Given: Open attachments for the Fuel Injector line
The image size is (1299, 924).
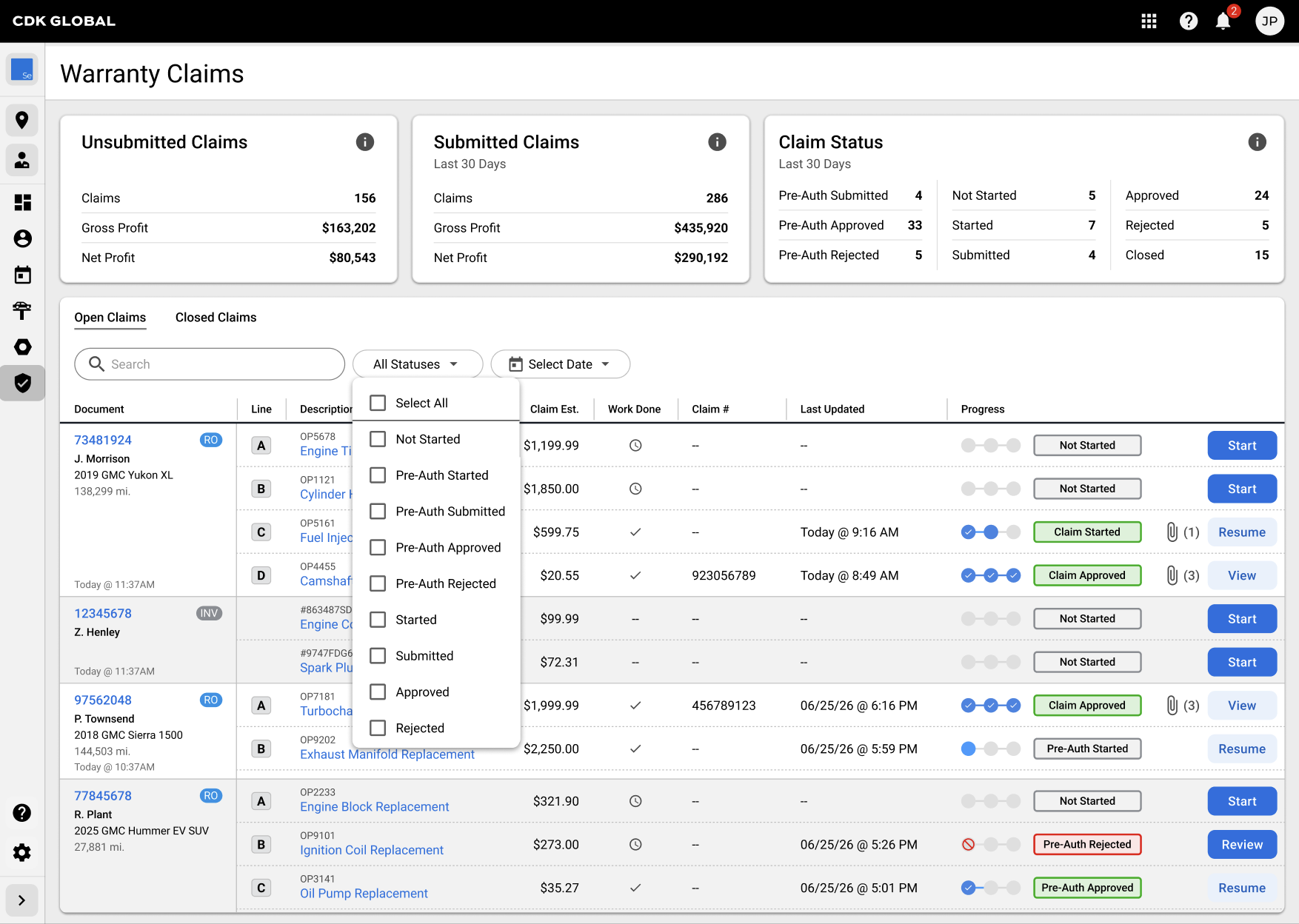Looking at the screenshot, I should [x=1183, y=532].
